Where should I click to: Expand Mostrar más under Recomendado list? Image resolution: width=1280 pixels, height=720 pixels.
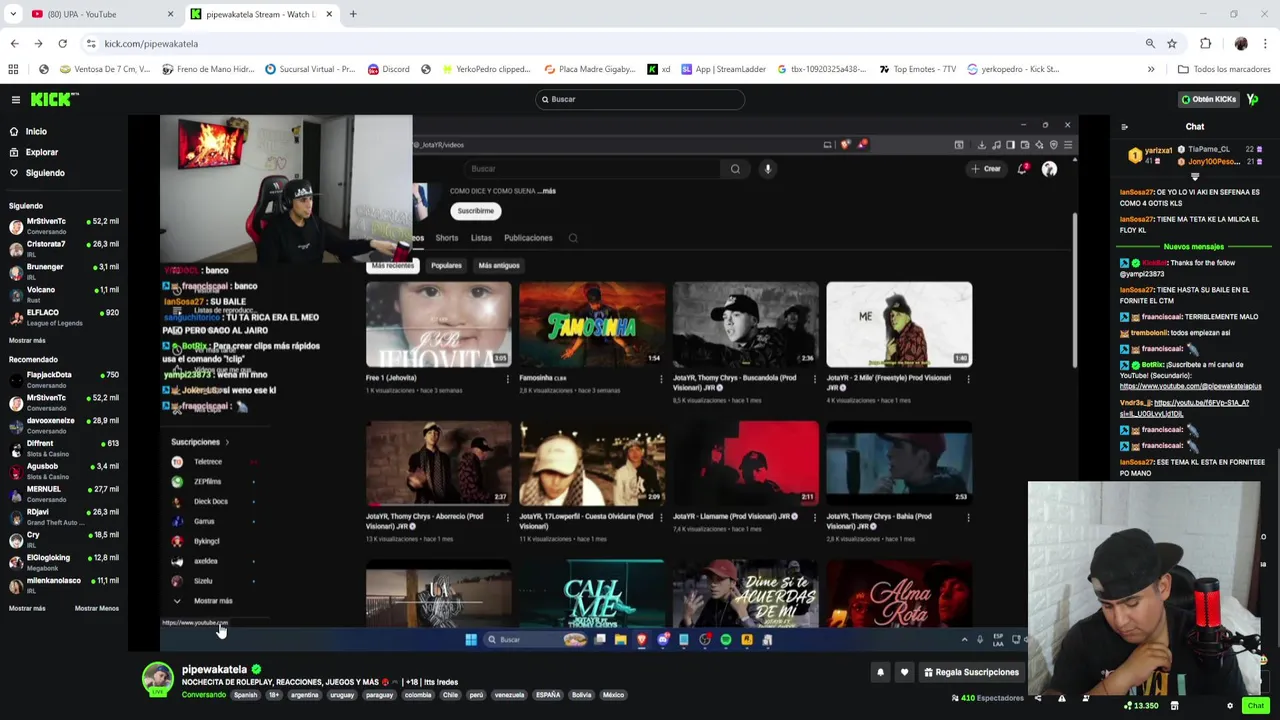(27, 608)
